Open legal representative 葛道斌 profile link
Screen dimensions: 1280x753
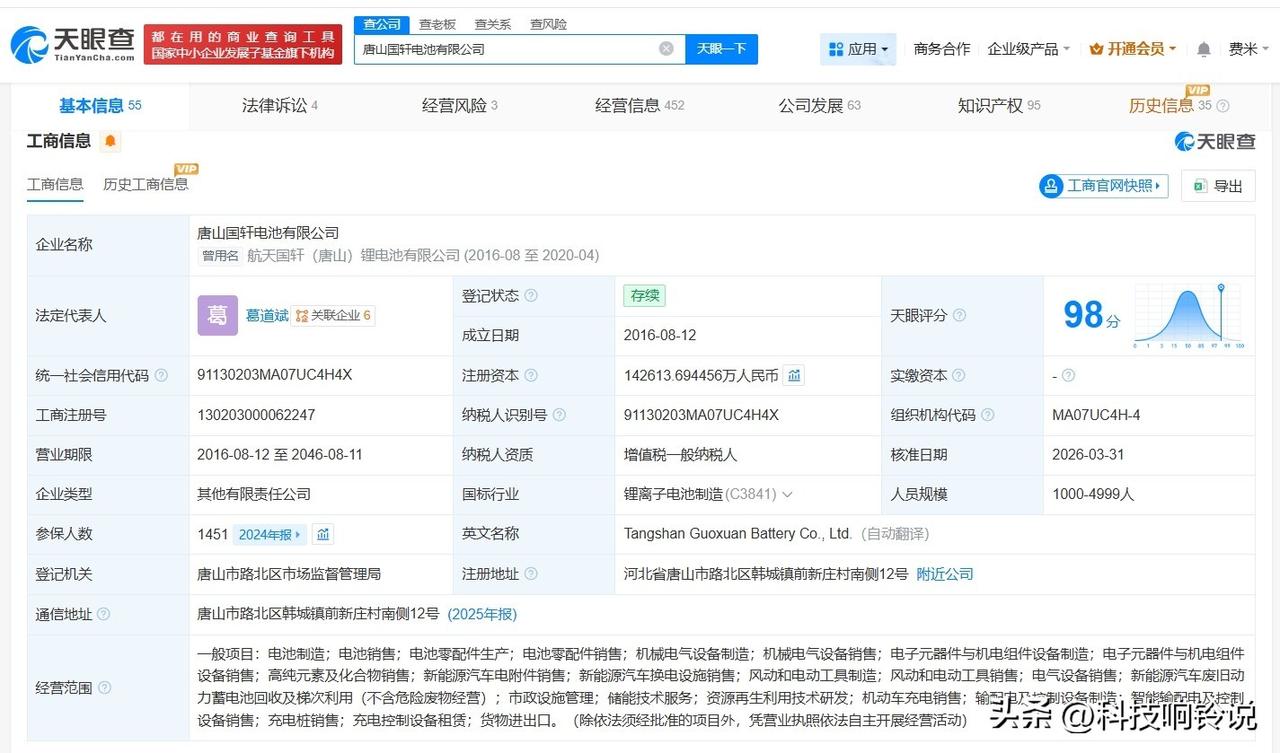coord(267,315)
